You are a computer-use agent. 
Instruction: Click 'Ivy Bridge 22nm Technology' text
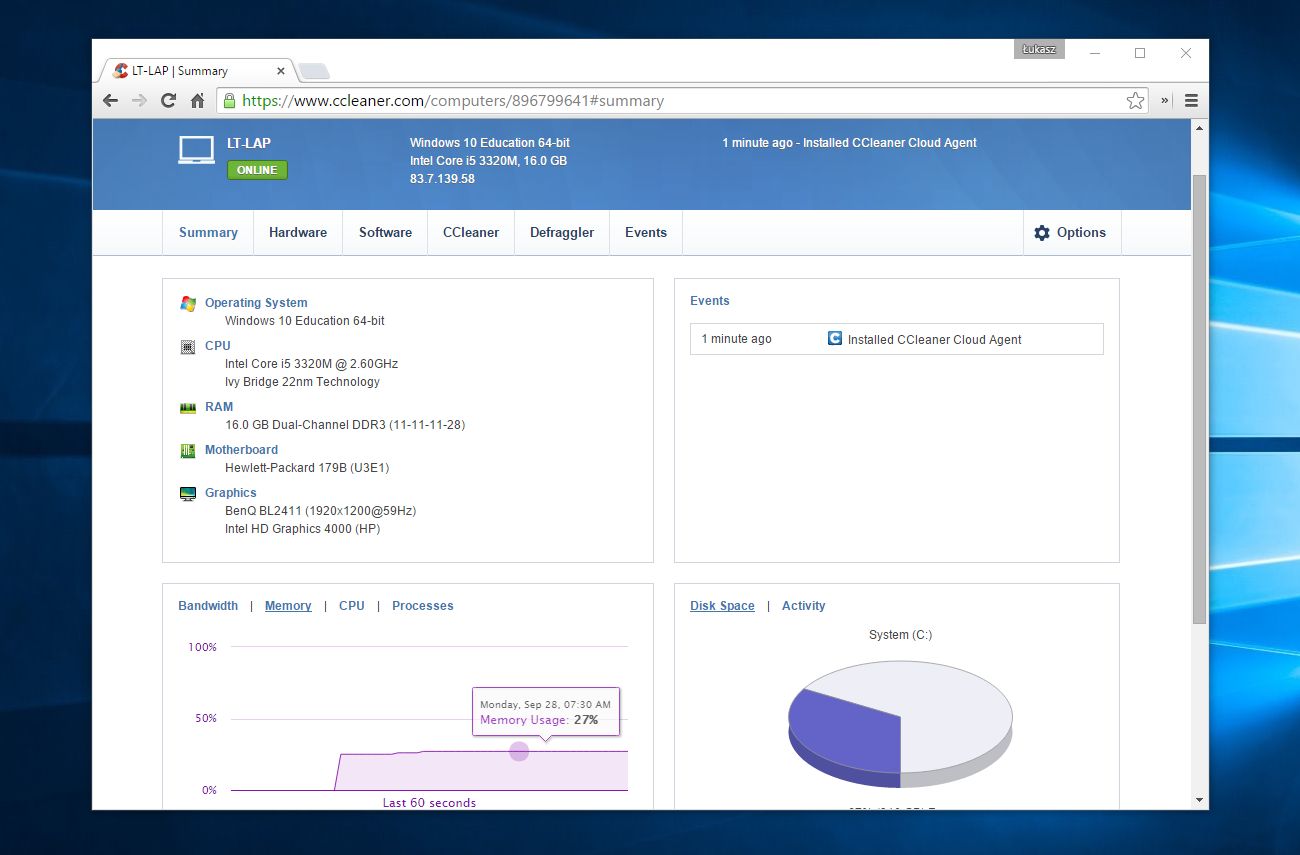pyautogui.click(x=302, y=382)
